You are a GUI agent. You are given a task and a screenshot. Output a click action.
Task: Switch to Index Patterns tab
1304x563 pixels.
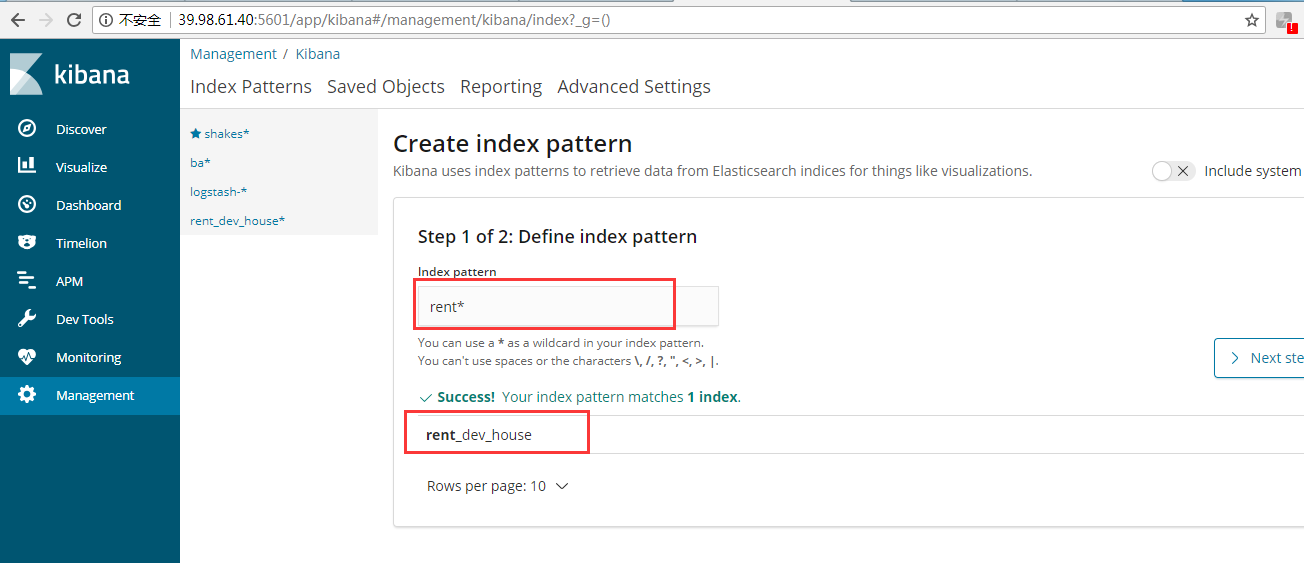click(251, 87)
